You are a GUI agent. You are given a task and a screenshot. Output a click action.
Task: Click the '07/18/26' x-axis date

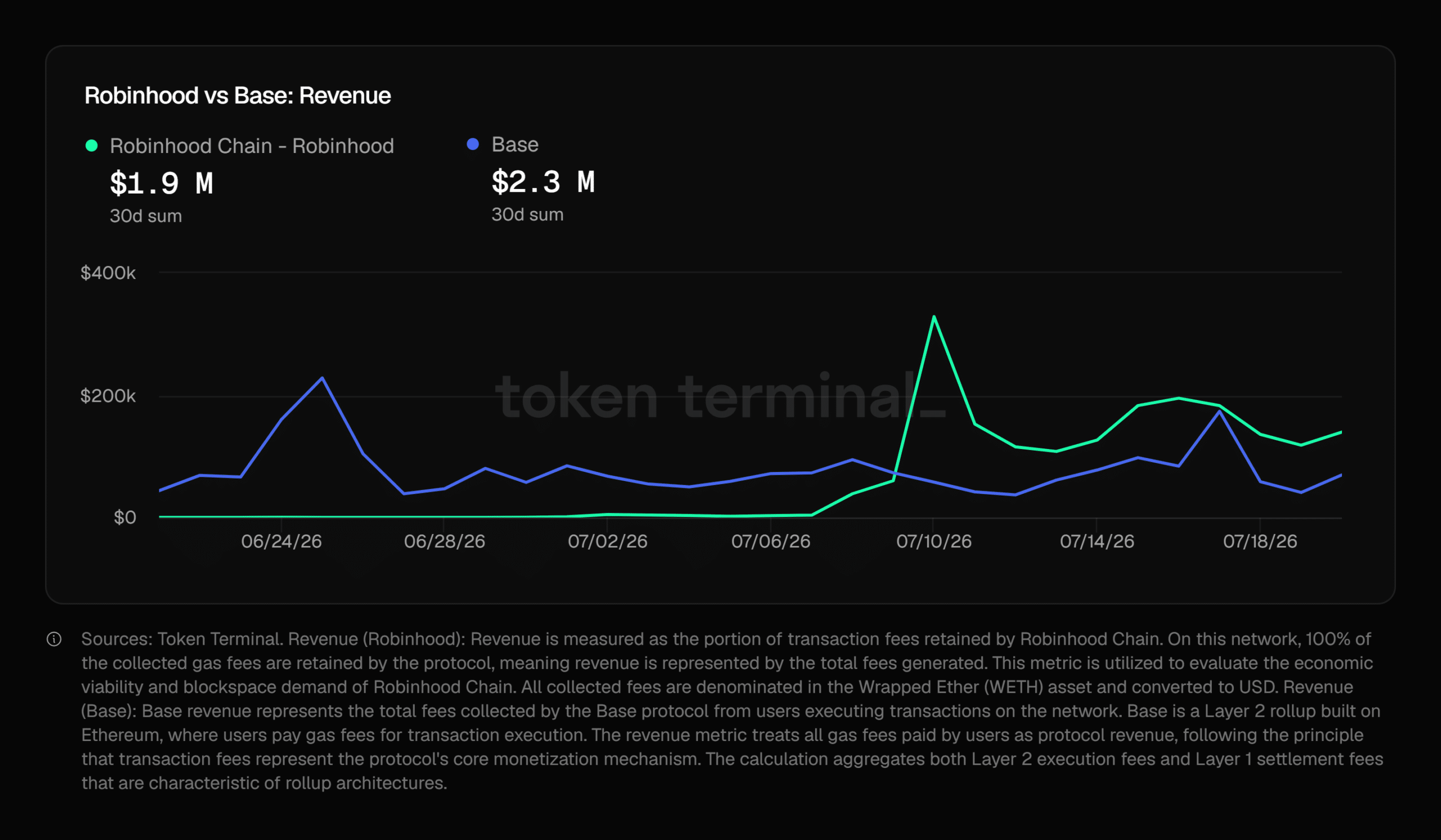coord(1260,542)
